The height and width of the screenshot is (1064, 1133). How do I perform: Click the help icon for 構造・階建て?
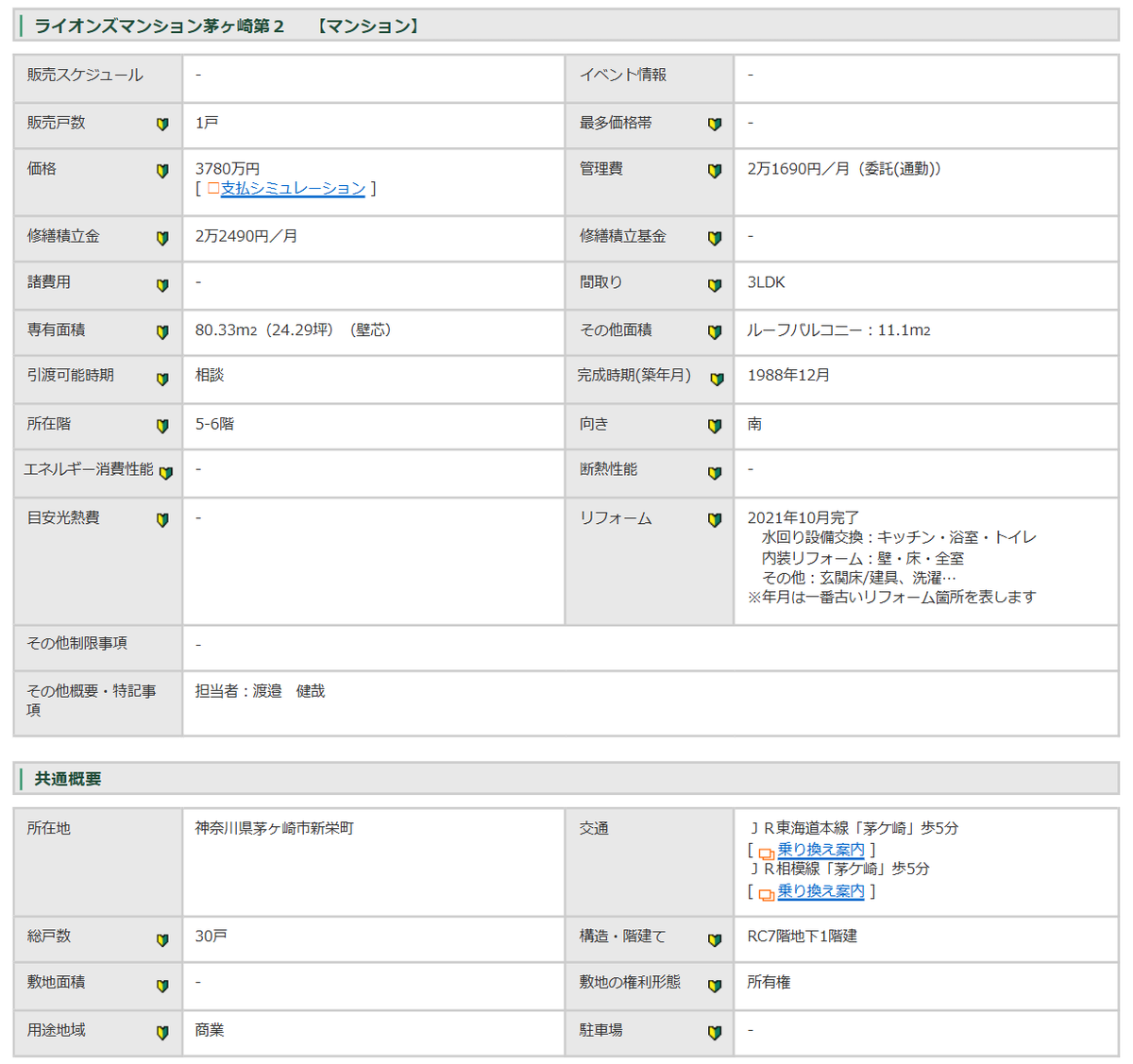(x=715, y=939)
